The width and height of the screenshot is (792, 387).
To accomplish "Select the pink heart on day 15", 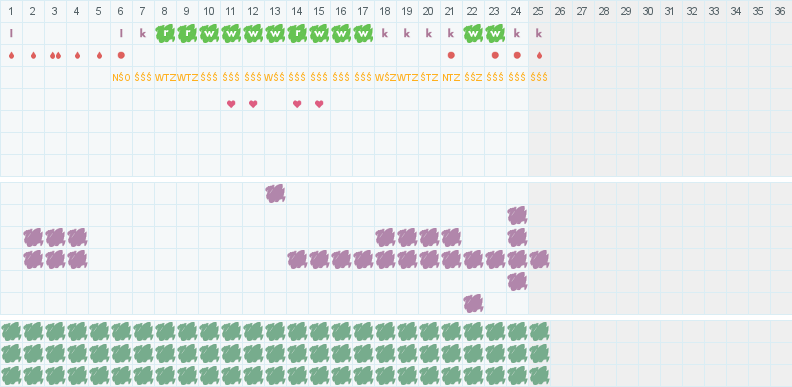I will coord(319,104).
